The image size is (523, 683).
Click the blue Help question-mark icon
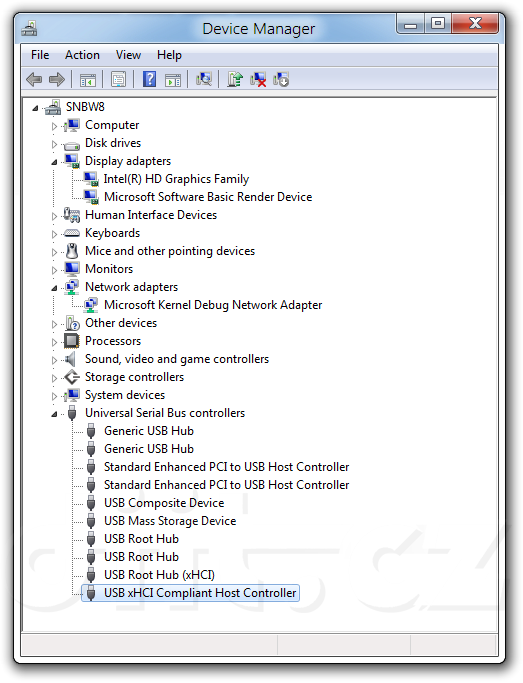click(149, 79)
